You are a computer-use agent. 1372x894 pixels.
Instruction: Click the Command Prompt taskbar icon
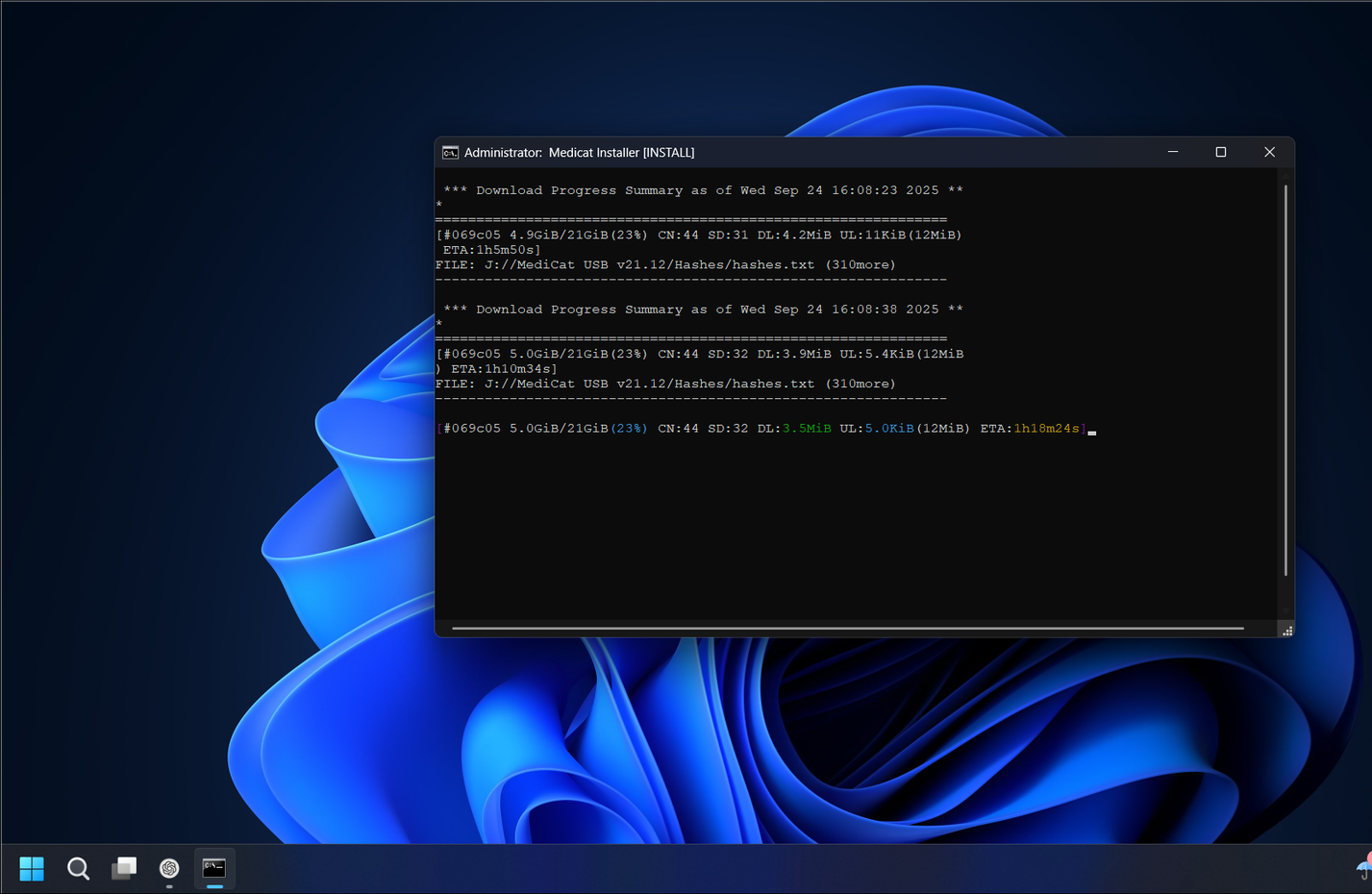pyautogui.click(x=214, y=869)
